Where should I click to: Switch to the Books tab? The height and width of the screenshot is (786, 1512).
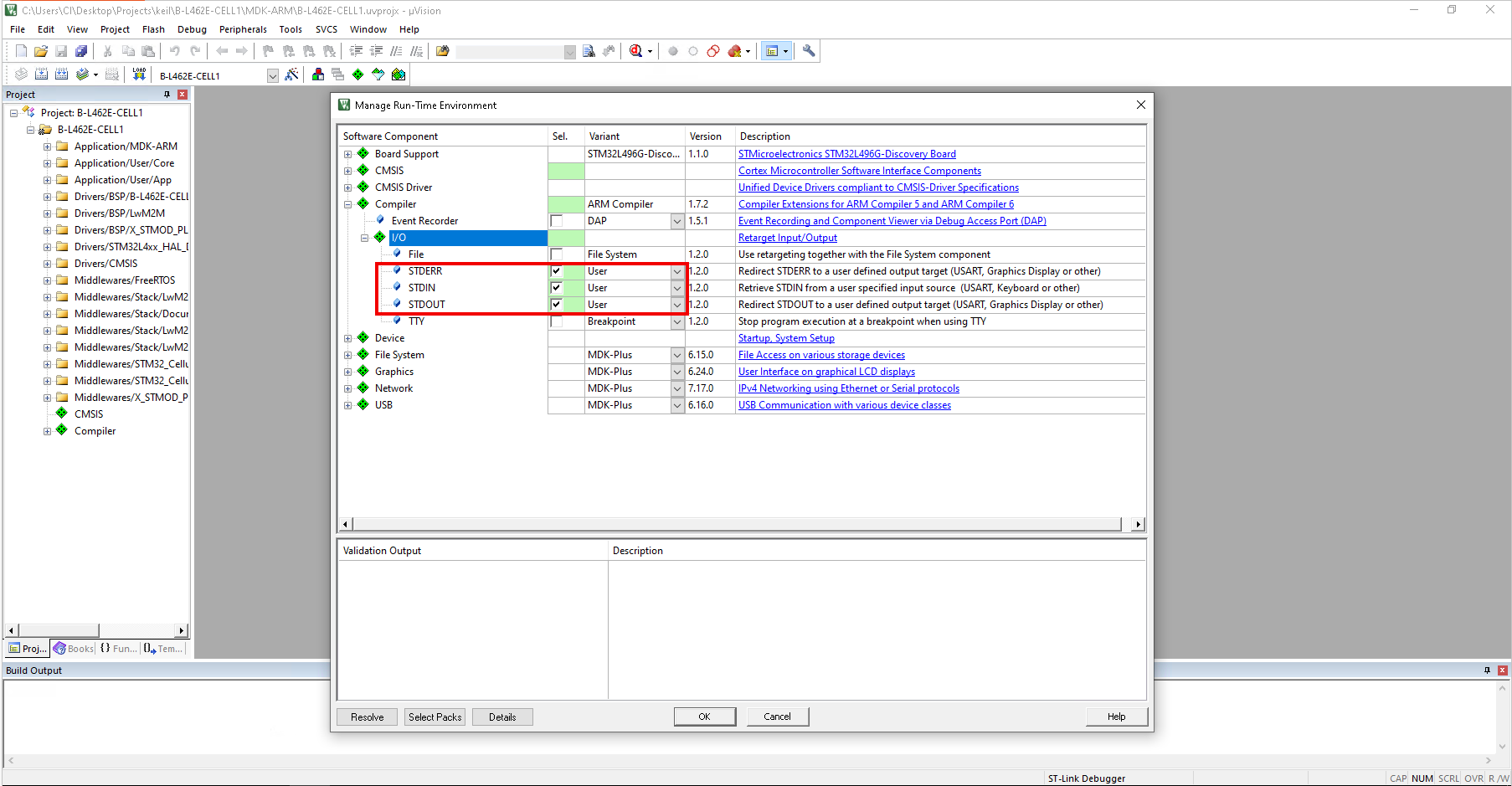[74, 649]
